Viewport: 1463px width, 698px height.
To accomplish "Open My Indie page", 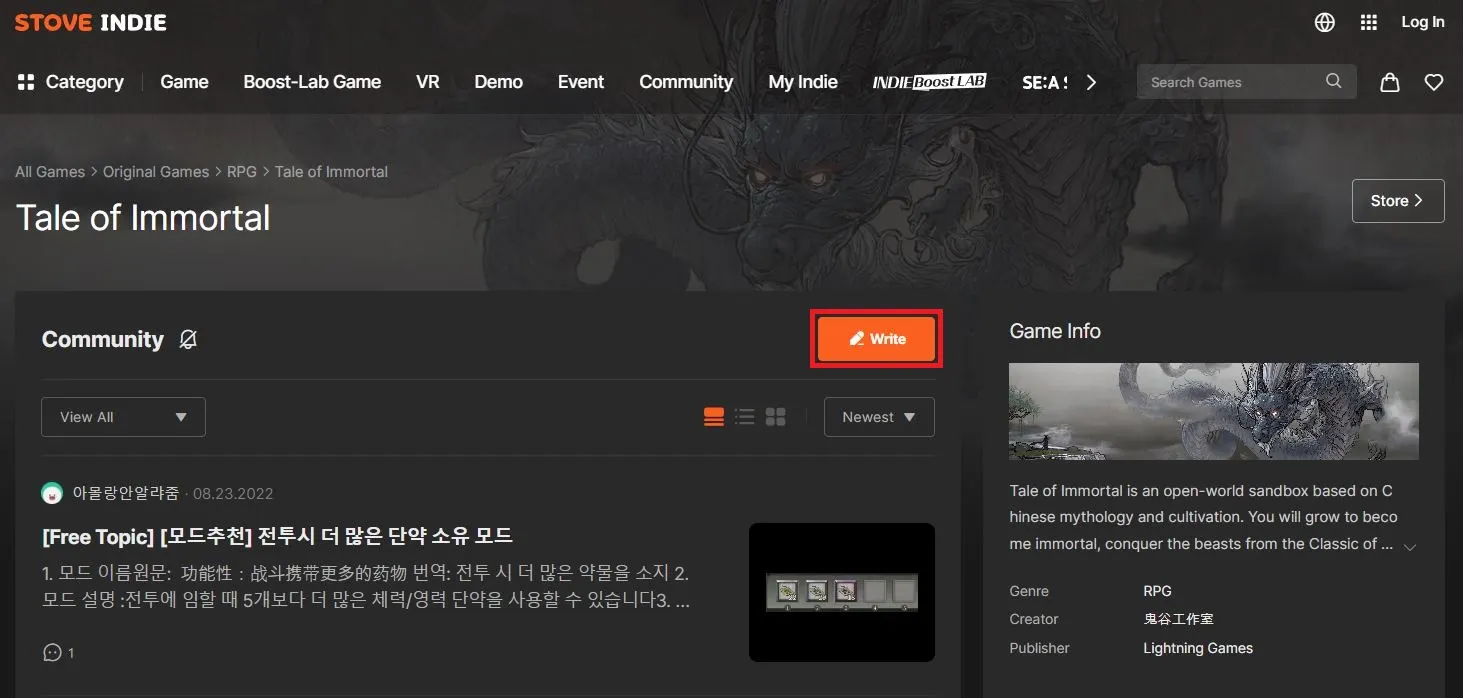I will [803, 82].
